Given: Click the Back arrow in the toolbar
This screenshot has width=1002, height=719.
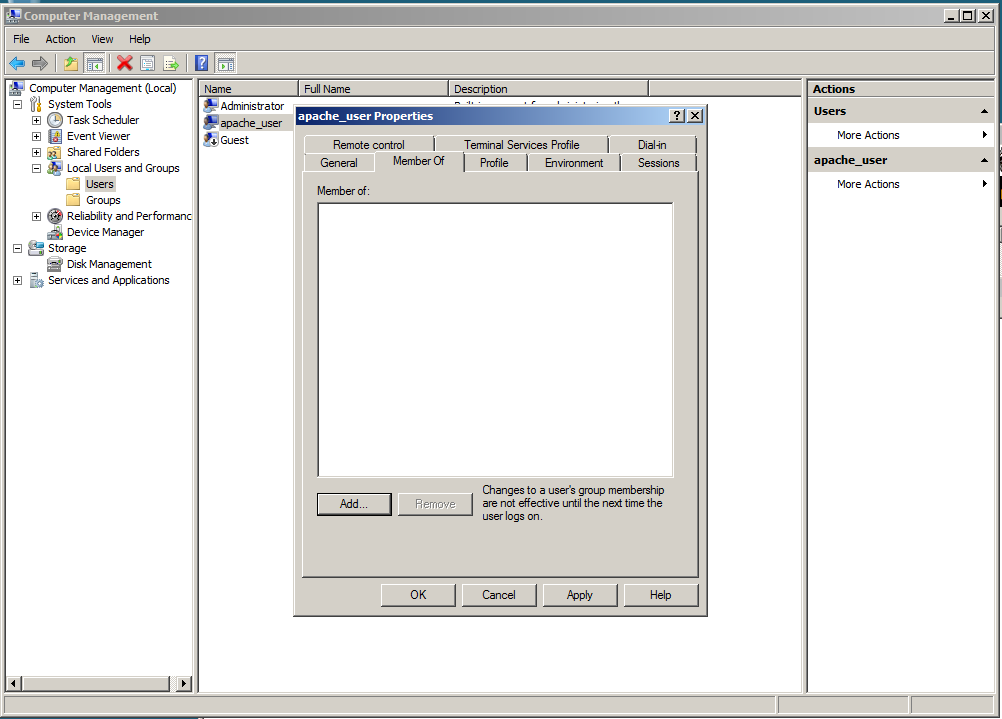Looking at the screenshot, I should (17, 63).
